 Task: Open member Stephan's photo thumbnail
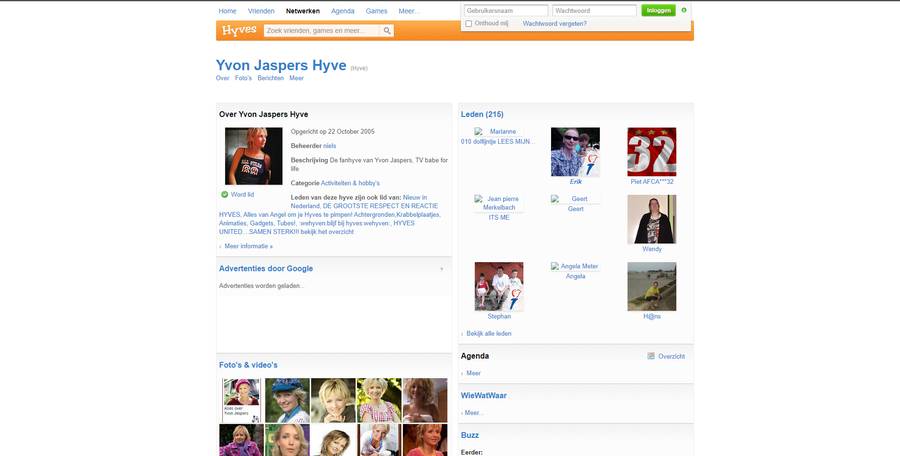pos(499,286)
